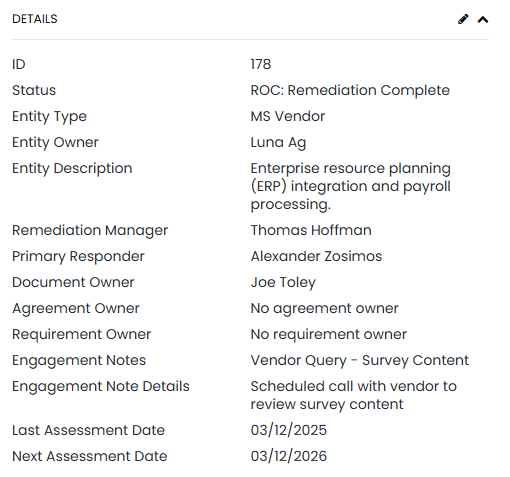Screen dimensions: 510x477
Task: Select the DETAILS section heading
Action: tap(35, 19)
